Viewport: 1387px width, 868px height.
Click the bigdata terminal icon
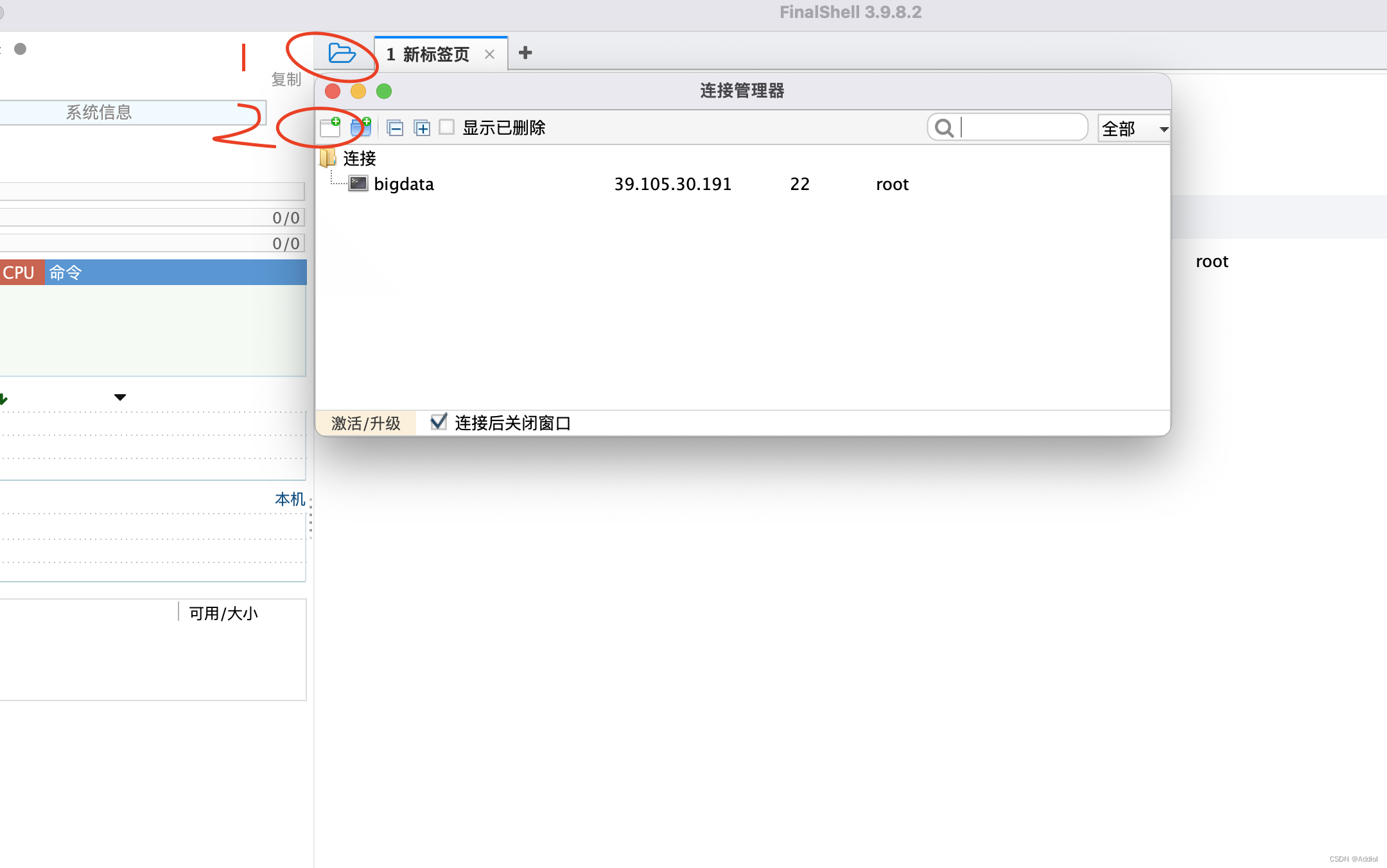tap(358, 184)
